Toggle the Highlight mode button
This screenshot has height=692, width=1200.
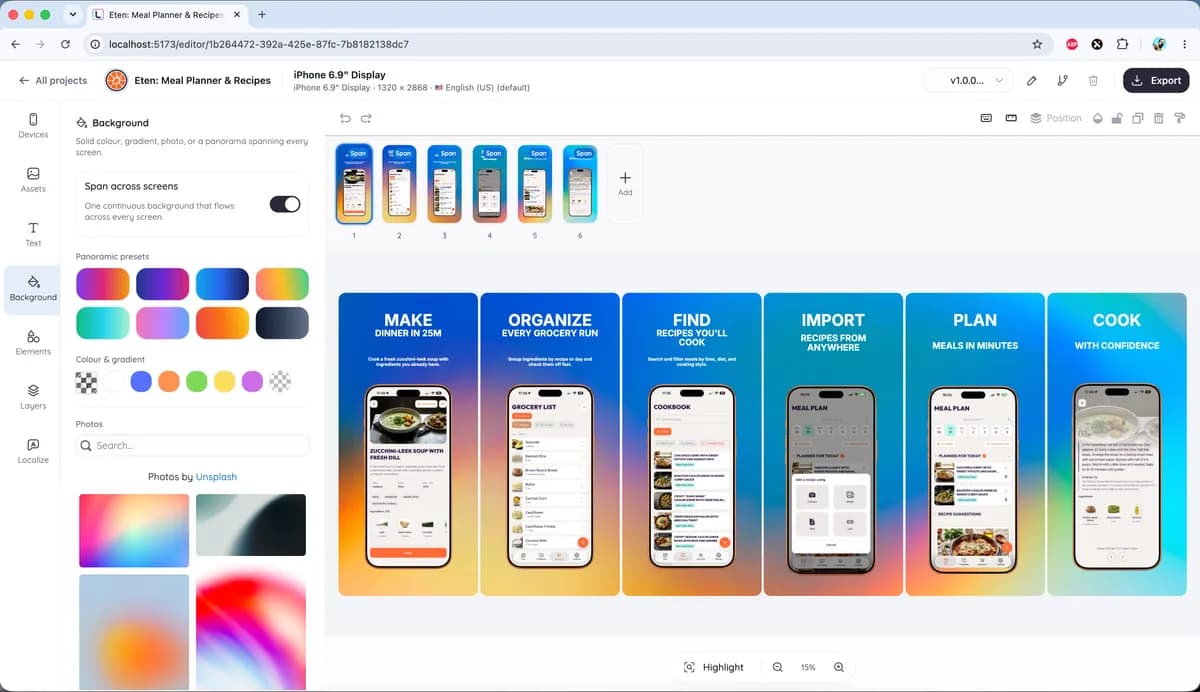(x=713, y=667)
